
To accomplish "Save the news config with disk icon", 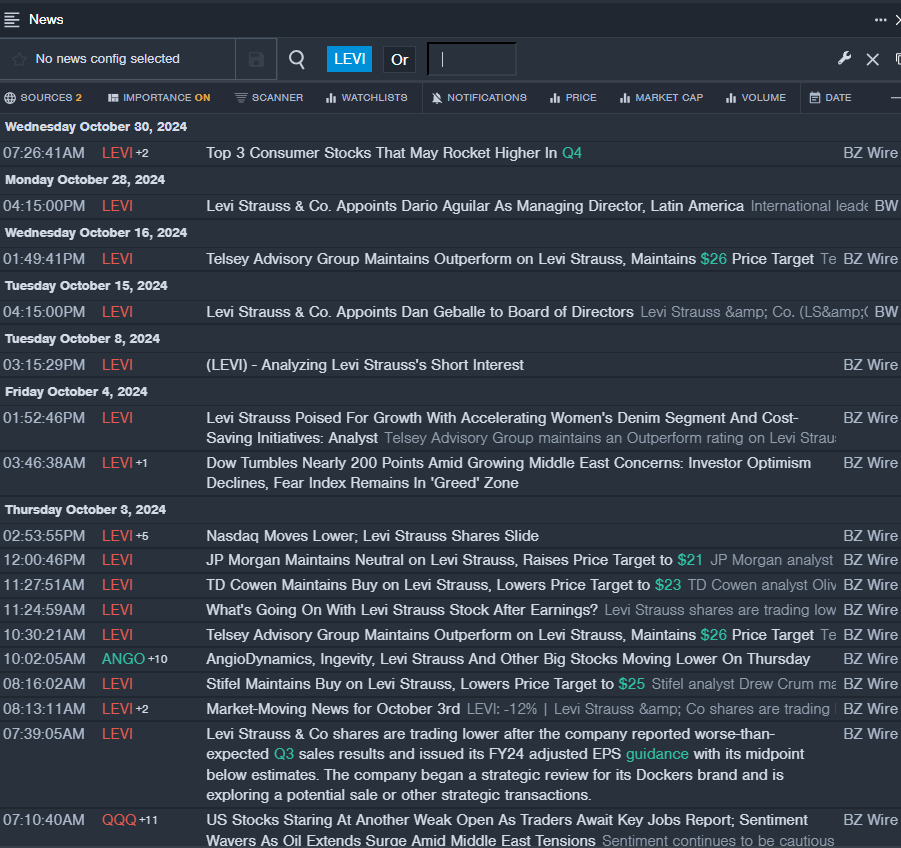I will tap(256, 60).
